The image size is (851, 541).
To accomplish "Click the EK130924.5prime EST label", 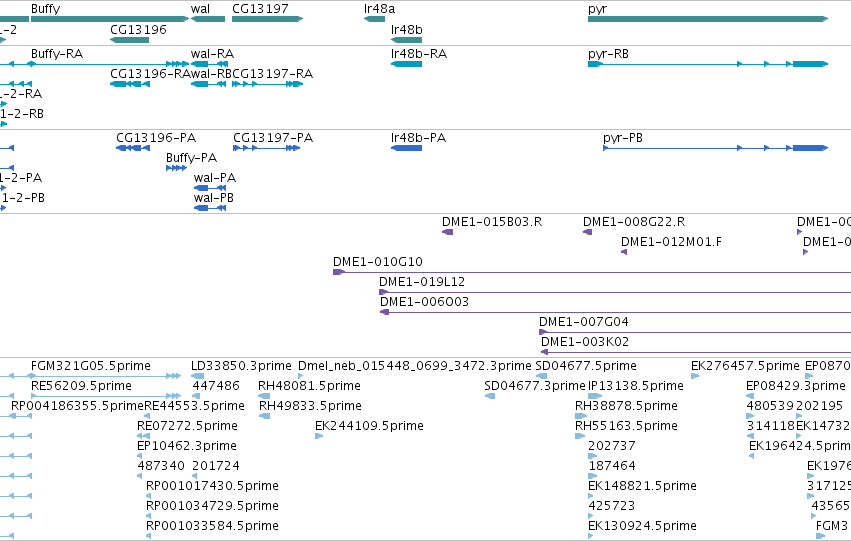I will [643, 527].
